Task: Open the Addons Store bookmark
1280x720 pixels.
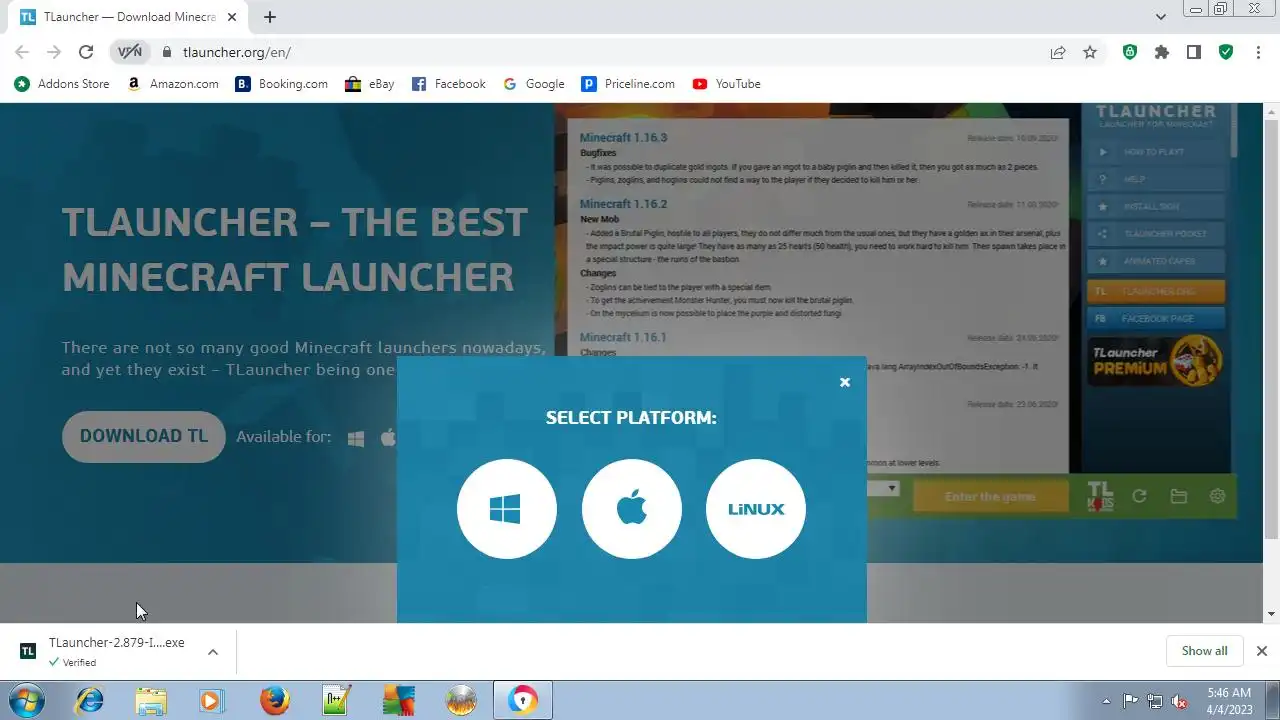Action: pos(62,84)
